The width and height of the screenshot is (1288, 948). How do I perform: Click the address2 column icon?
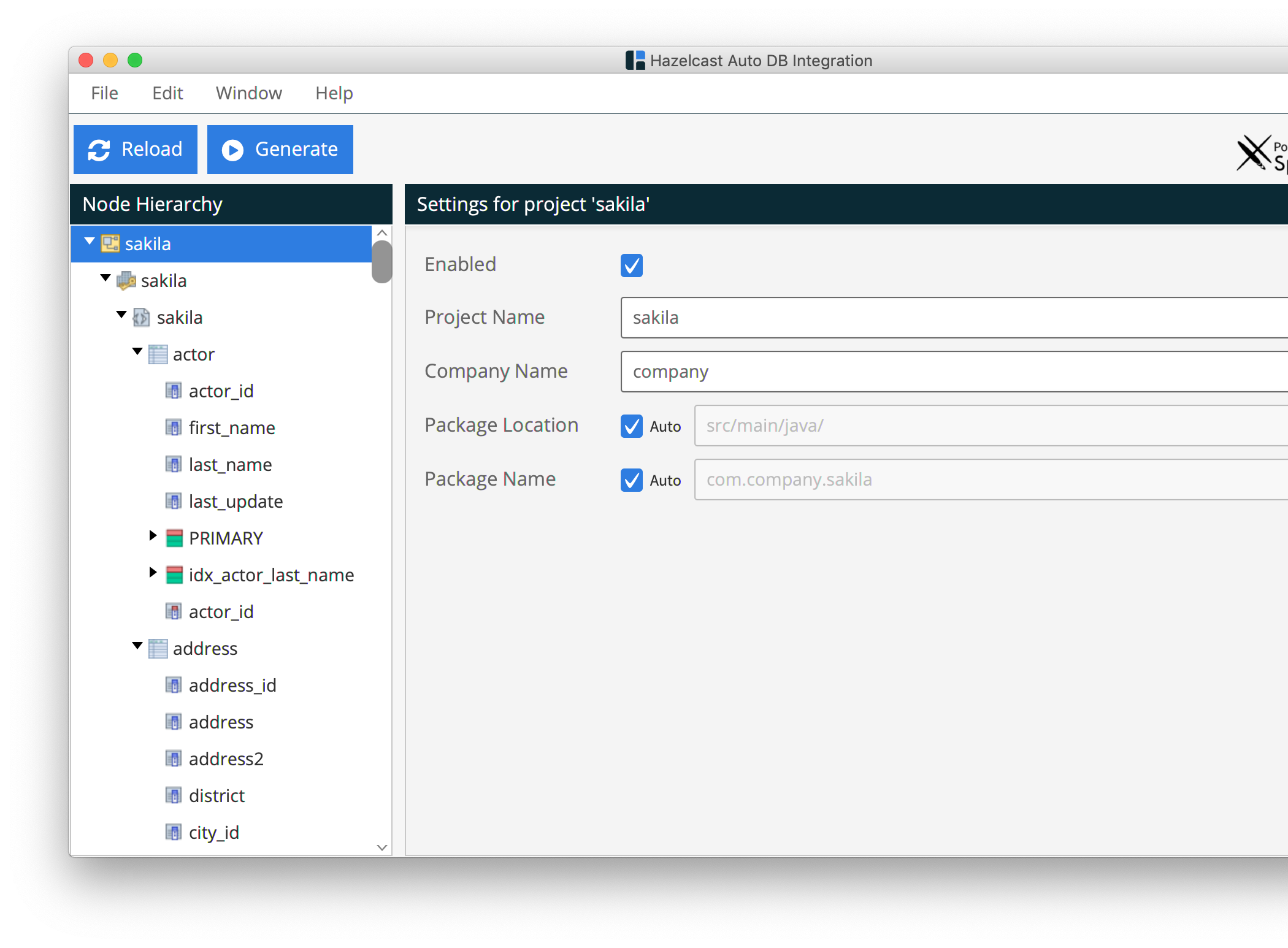(174, 759)
